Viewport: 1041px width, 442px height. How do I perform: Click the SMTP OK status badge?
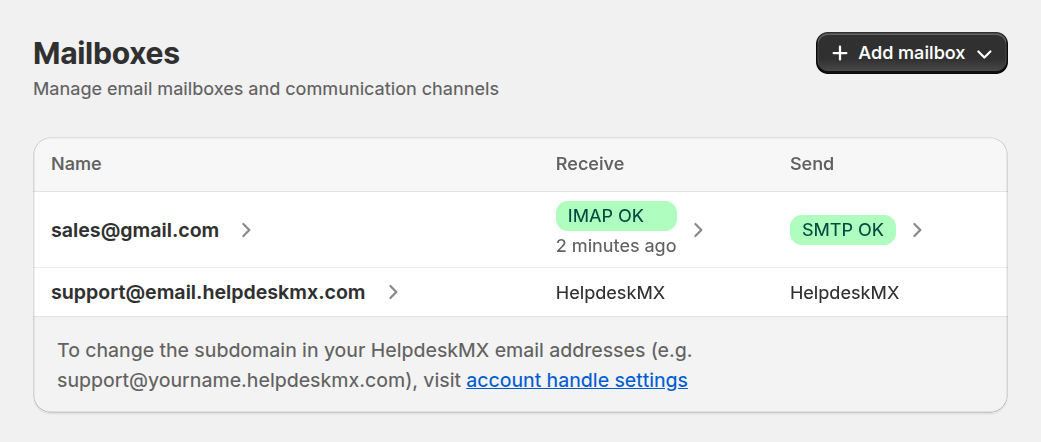coord(842,230)
